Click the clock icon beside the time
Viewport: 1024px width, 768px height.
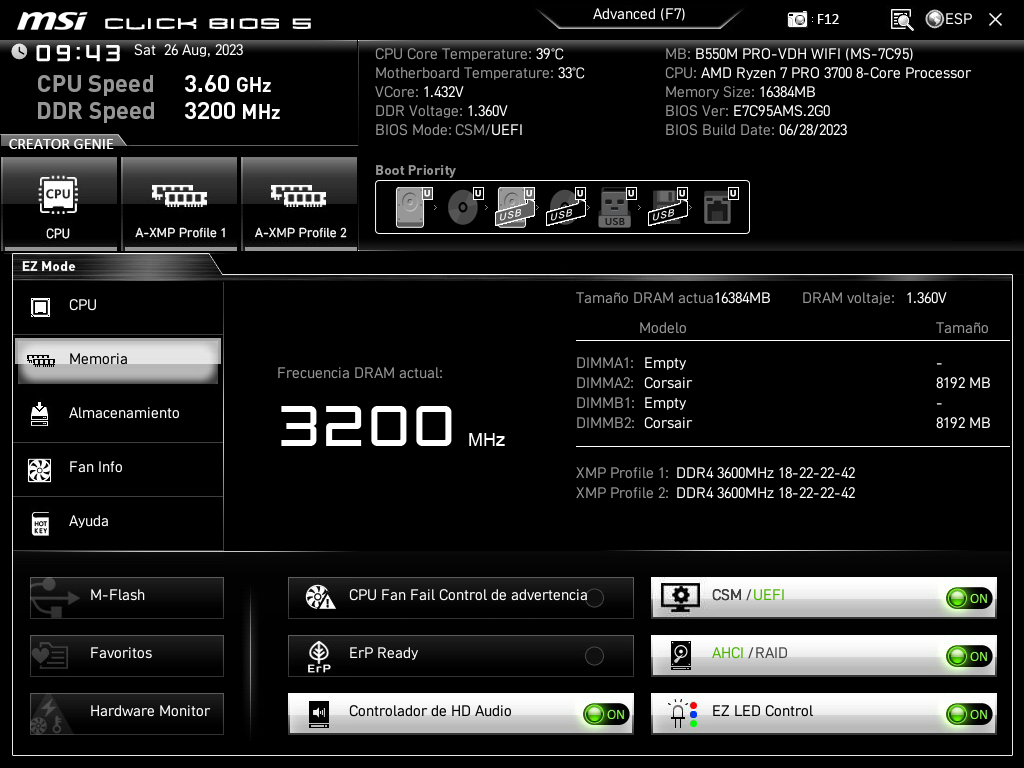[x=20, y=52]
